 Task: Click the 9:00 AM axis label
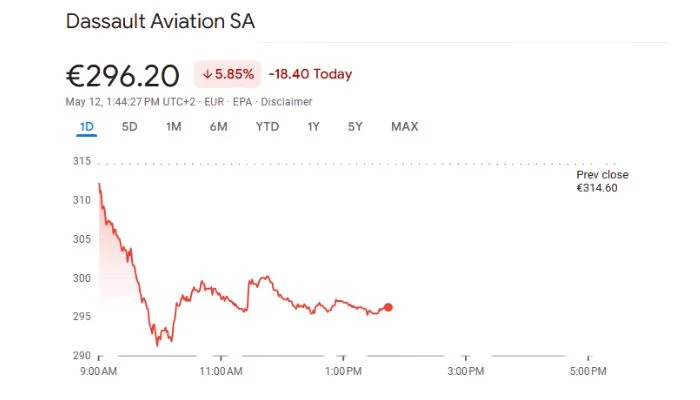pyautogui.click(x=99, y=371)
